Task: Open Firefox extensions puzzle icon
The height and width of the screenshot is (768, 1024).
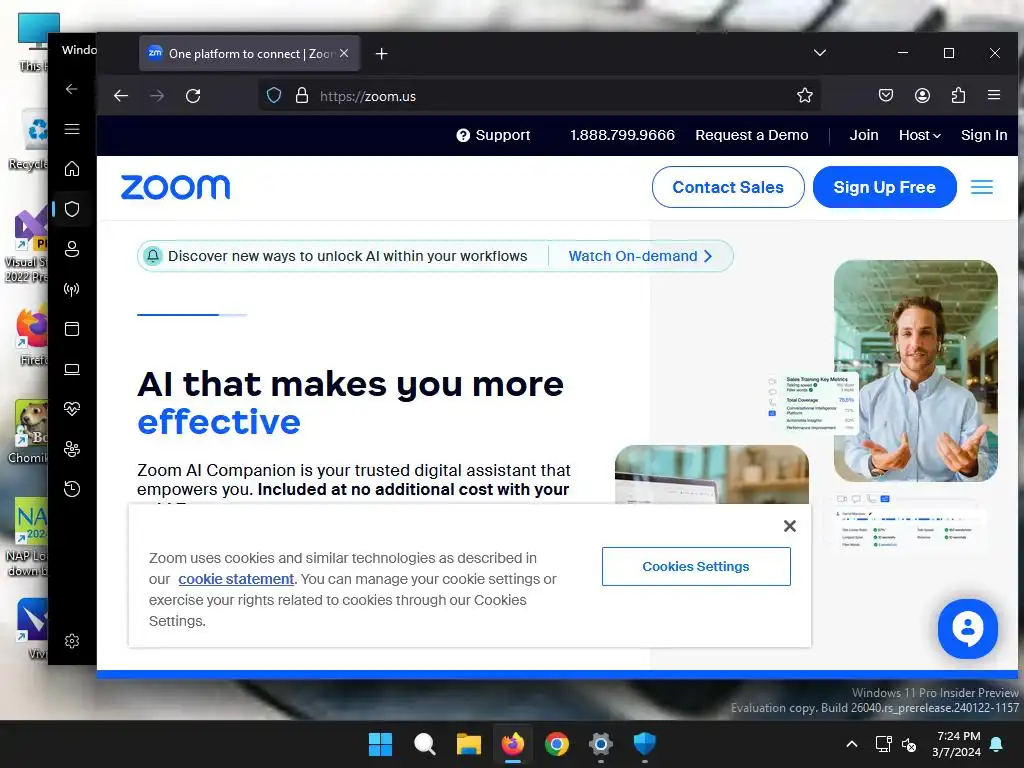Action: 958,95
